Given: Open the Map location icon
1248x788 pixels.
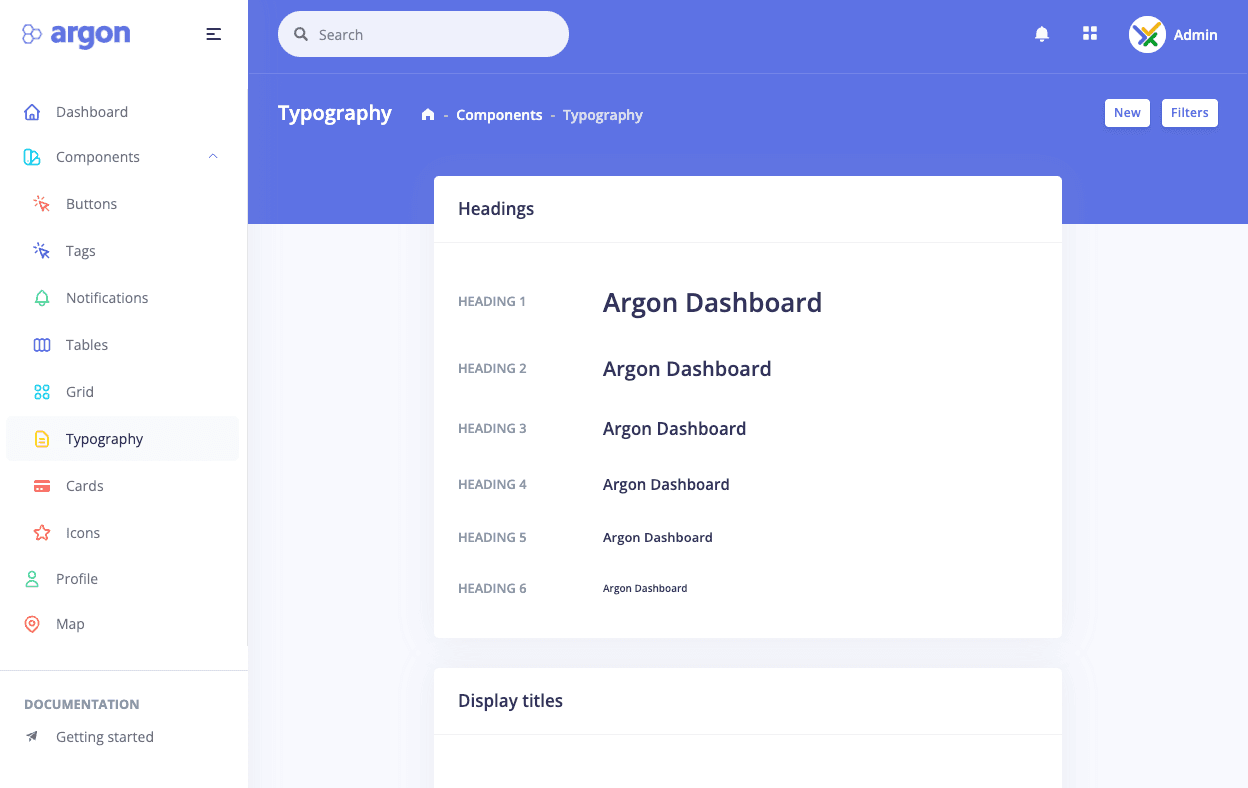Looking at the screenshot, I should [x=34, y=623].
